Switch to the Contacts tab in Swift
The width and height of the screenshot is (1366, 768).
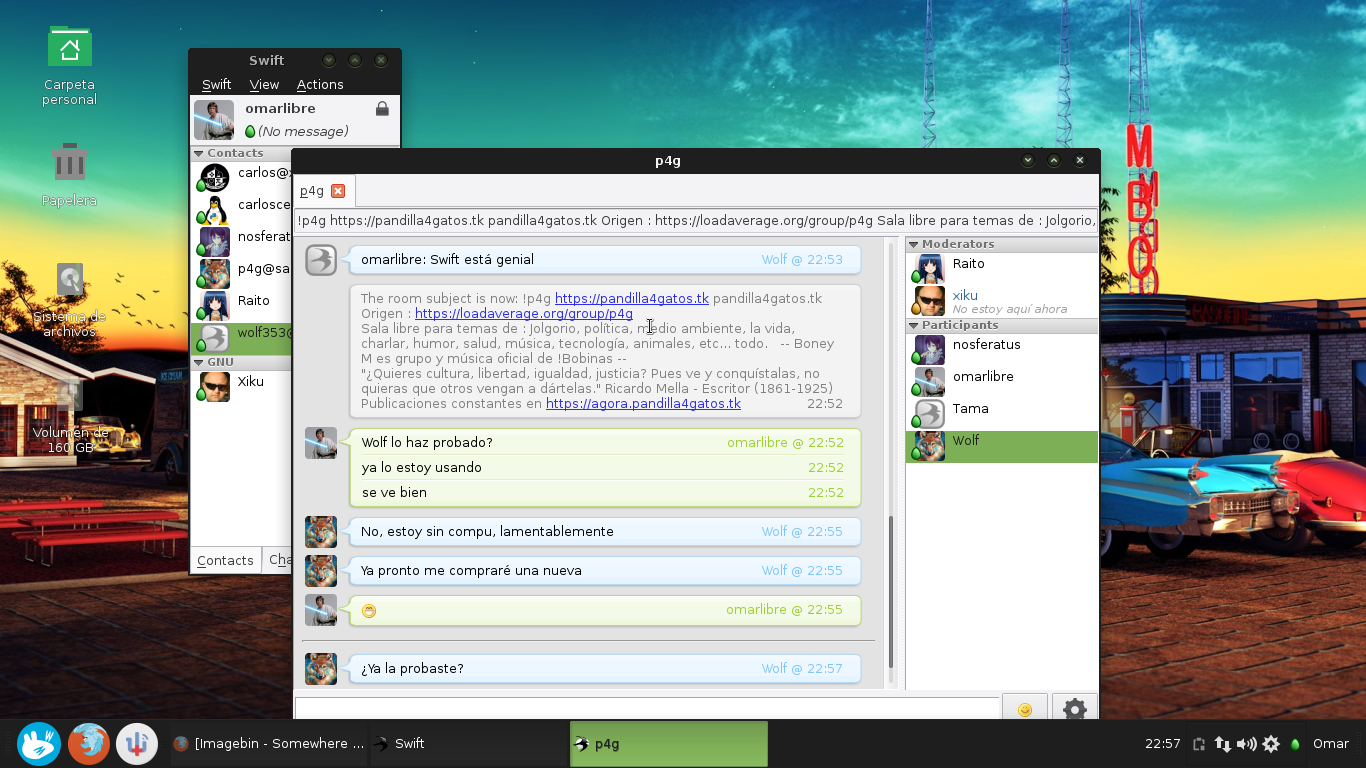click(x=225, y=560)
